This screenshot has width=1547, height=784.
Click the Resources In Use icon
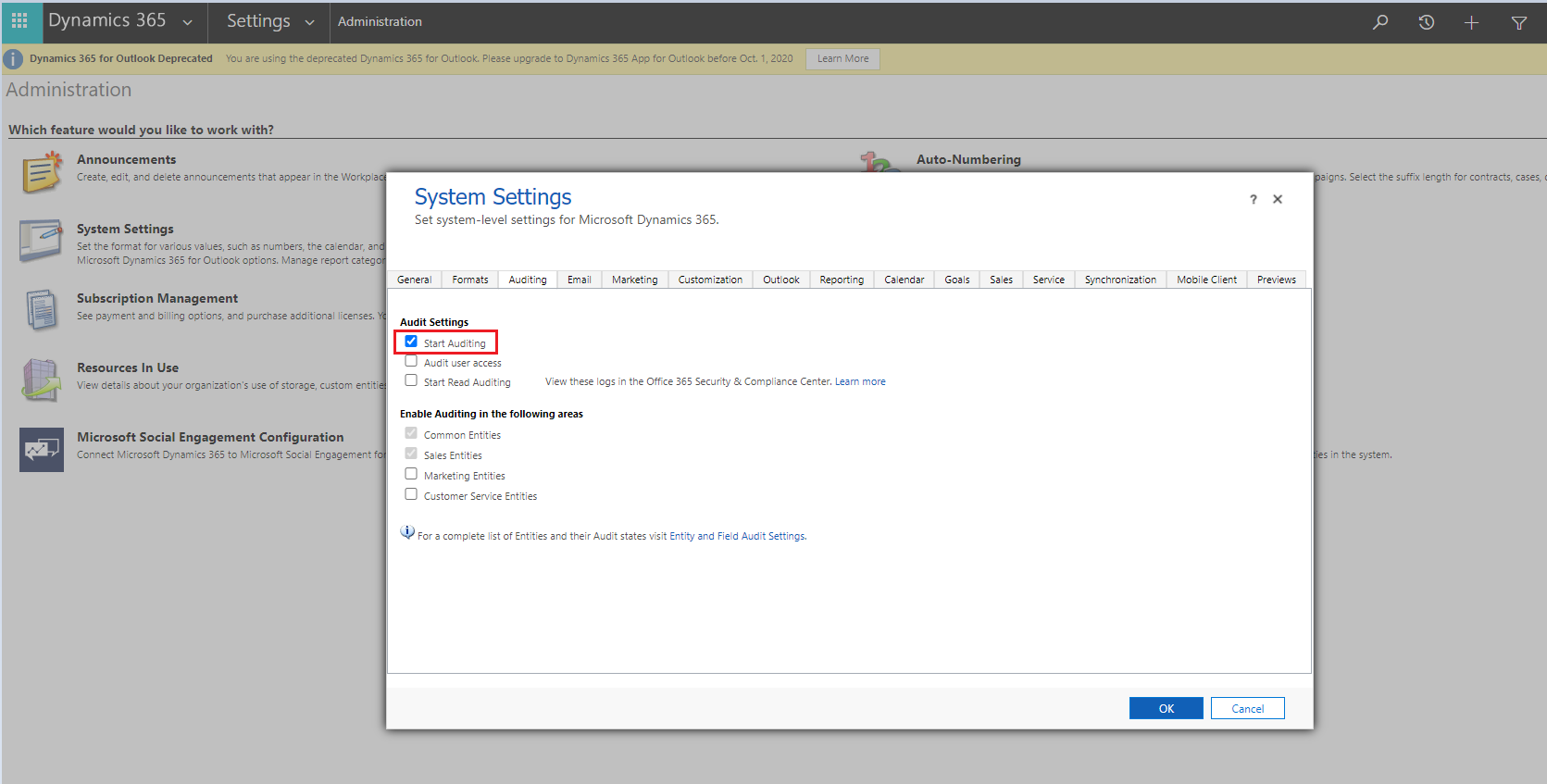[42, 380]
